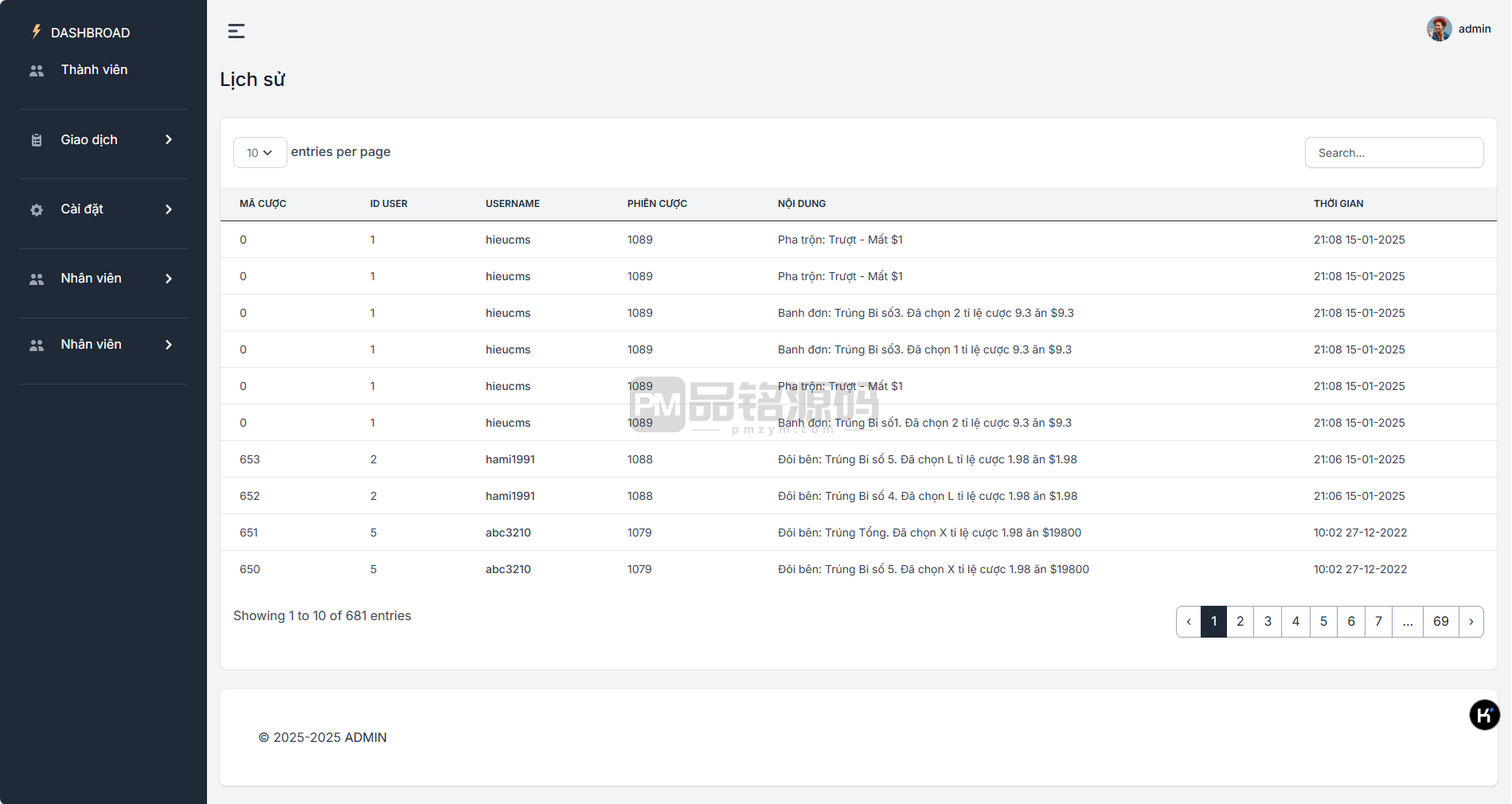This screenshot has width=1512, height=804.
Task: Sort by the MÃ CƯỢC column header
Action: point(263,204)
